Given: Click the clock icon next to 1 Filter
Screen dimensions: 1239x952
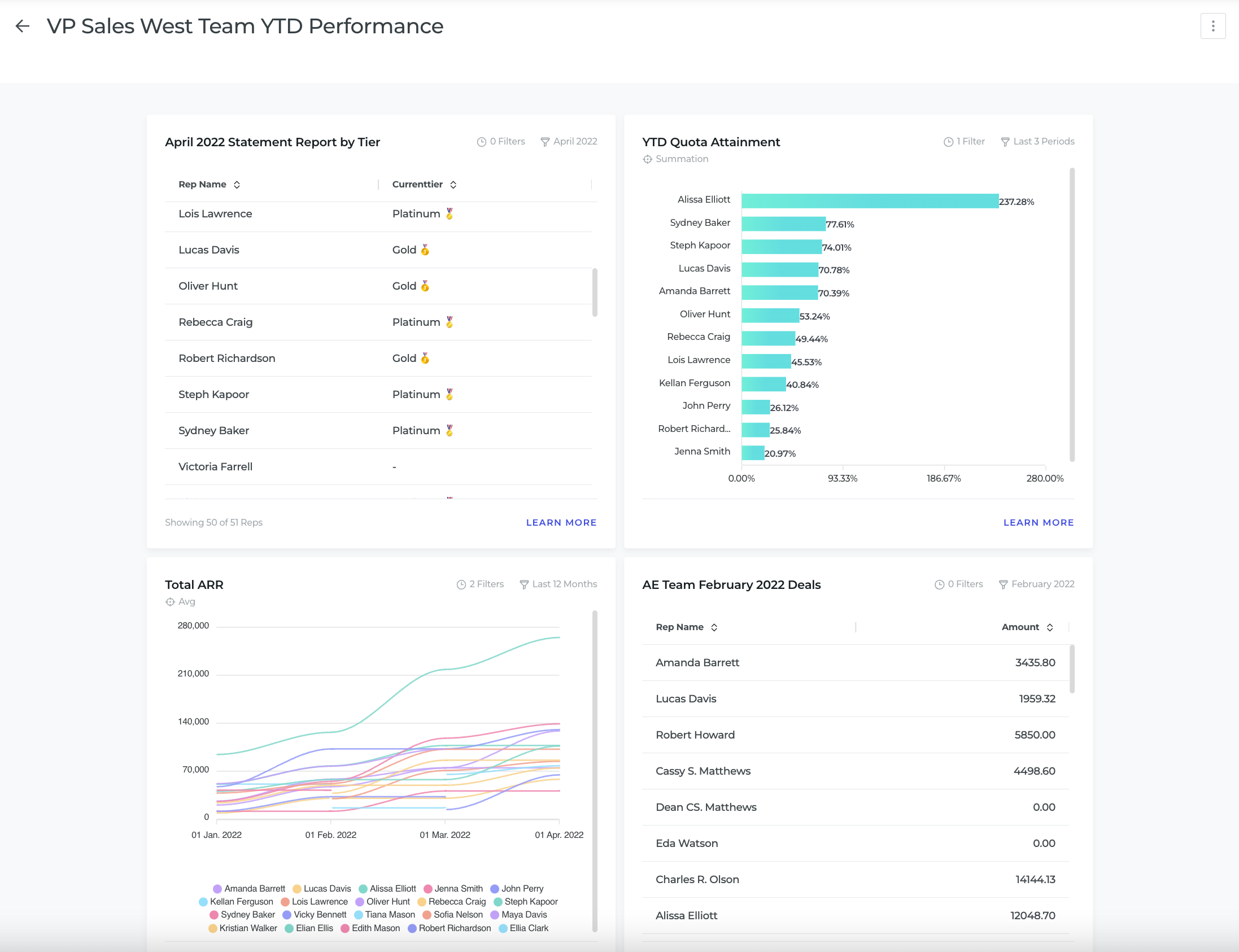Looking at the screenshot, I should click(948, 142).
